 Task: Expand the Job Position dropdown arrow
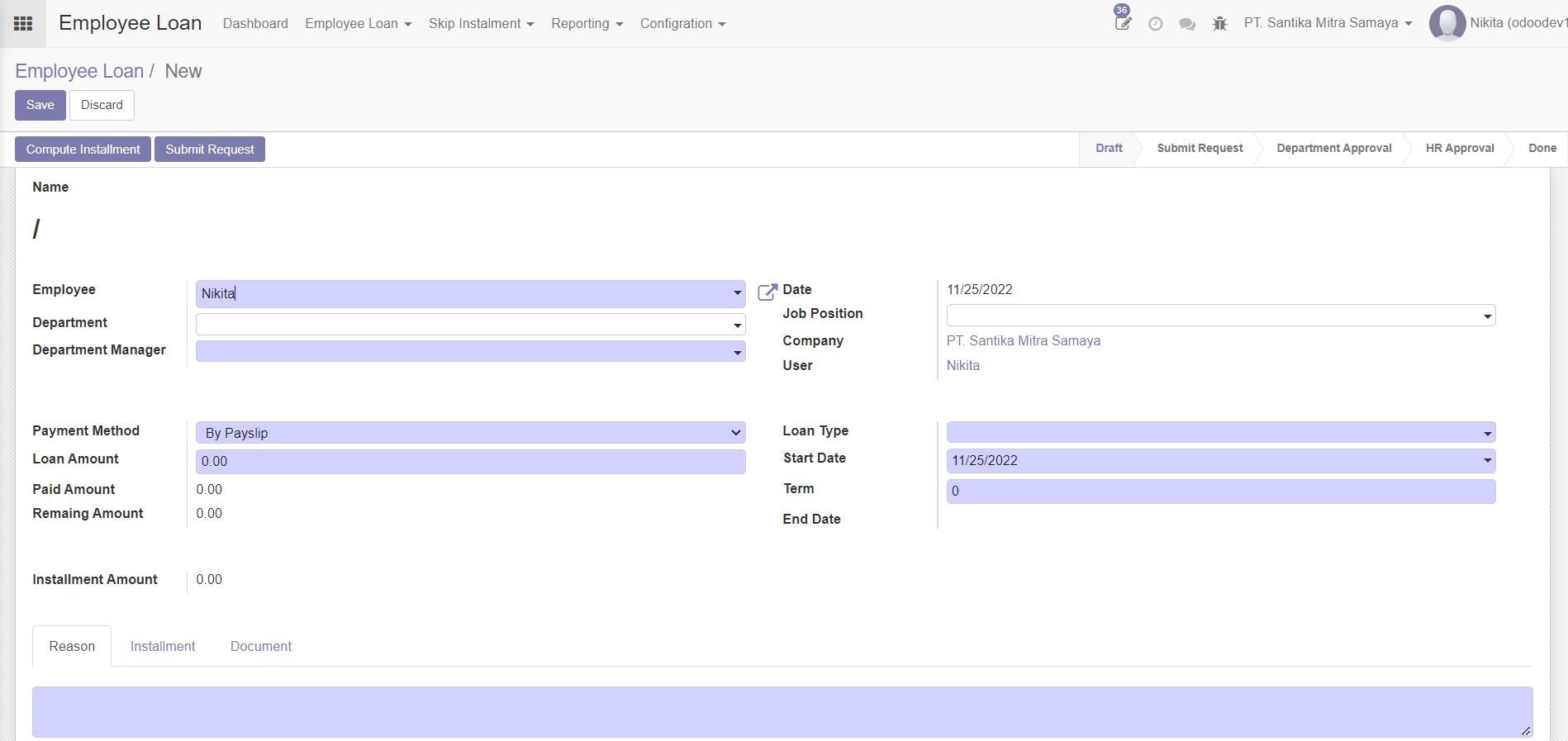[x=1487, y=316]
